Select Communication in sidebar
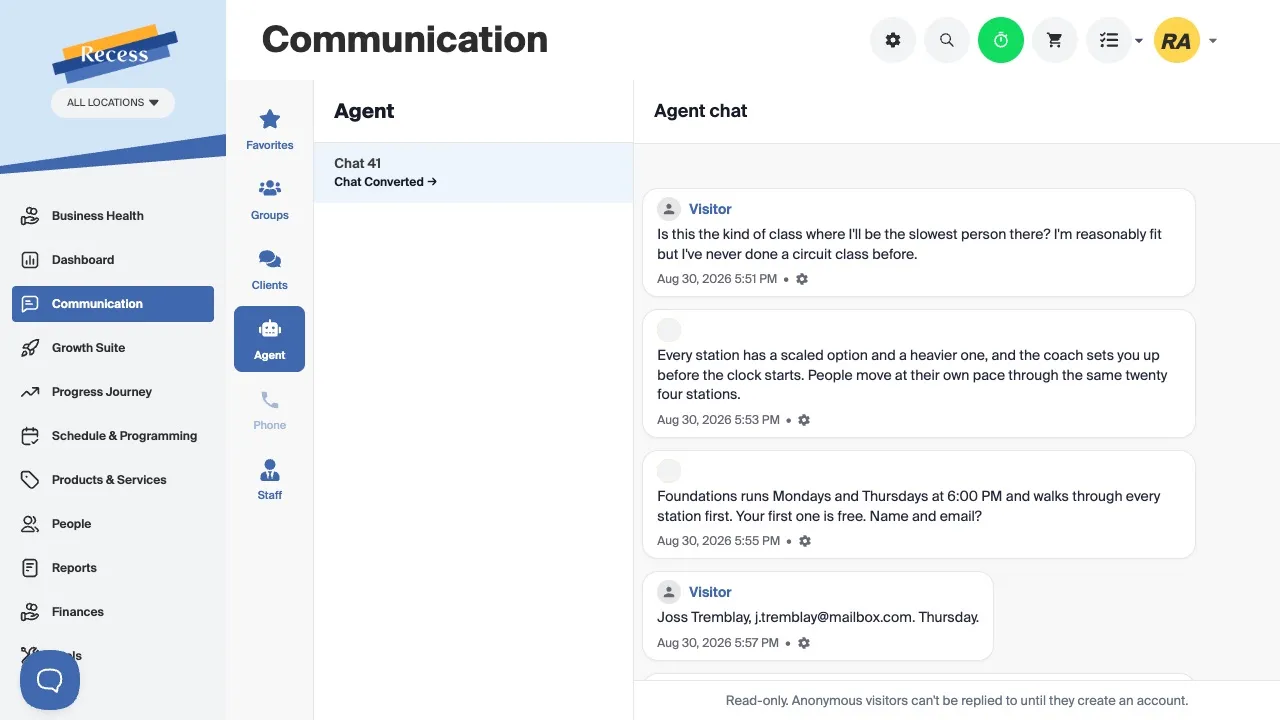The image size is (1280, 720). [113, 304]
